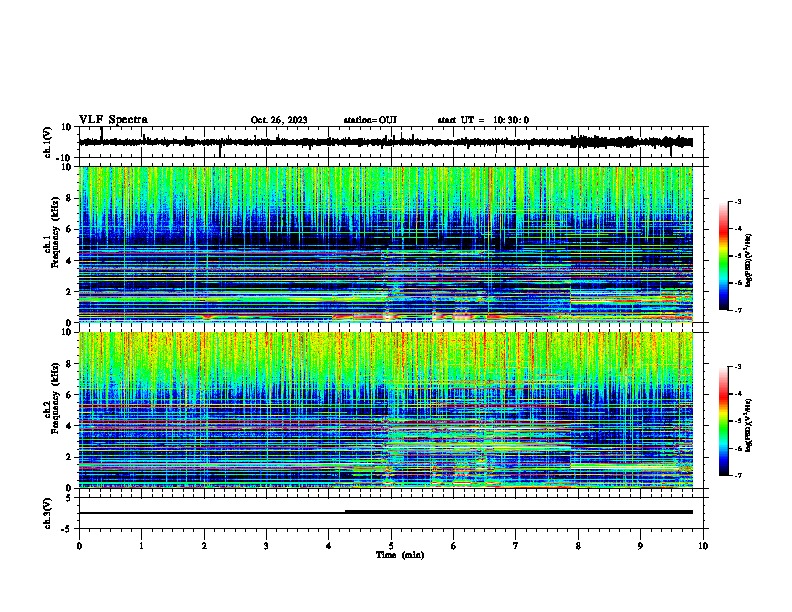Click time axis tick label "8"
The image size is (792, 612).
578,546
